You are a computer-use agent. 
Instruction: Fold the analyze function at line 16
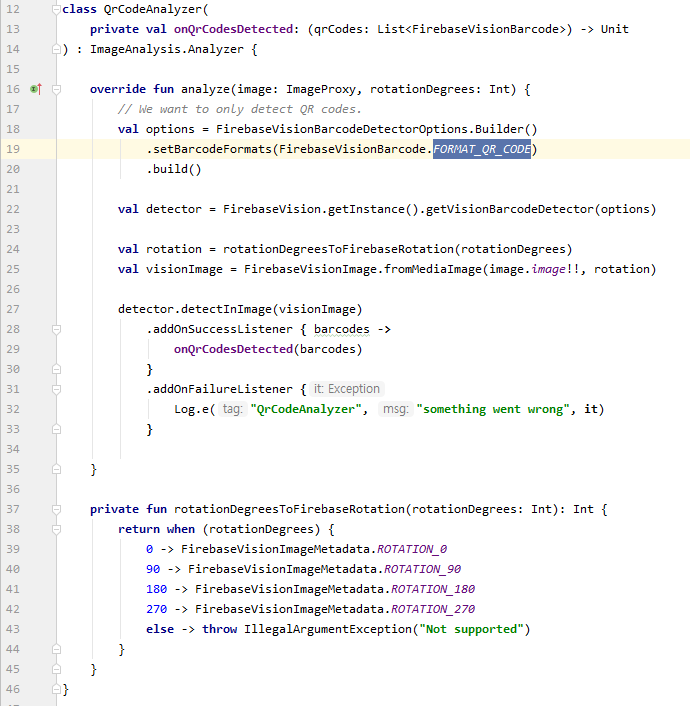[56, 89]
